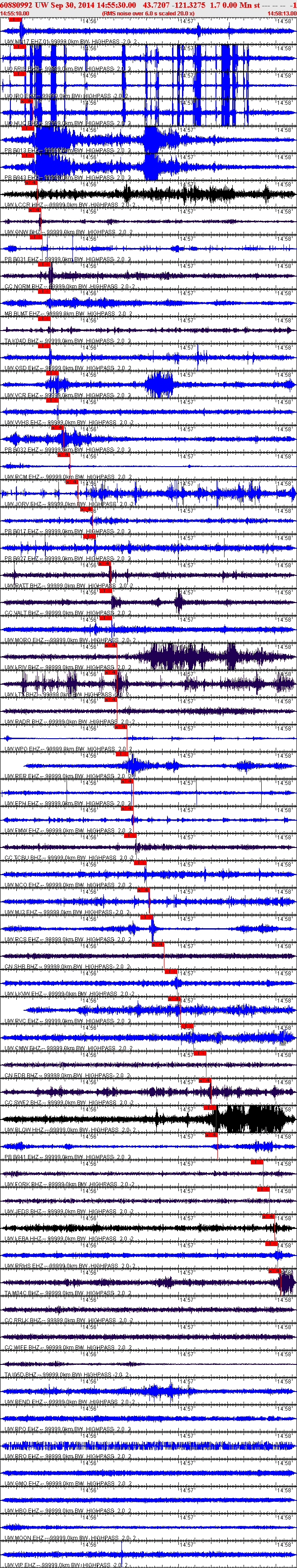Click the "UW MOON EHZ" station label
The width and height of the screenshot is (297, 1568).
(x=24, y=1538)
